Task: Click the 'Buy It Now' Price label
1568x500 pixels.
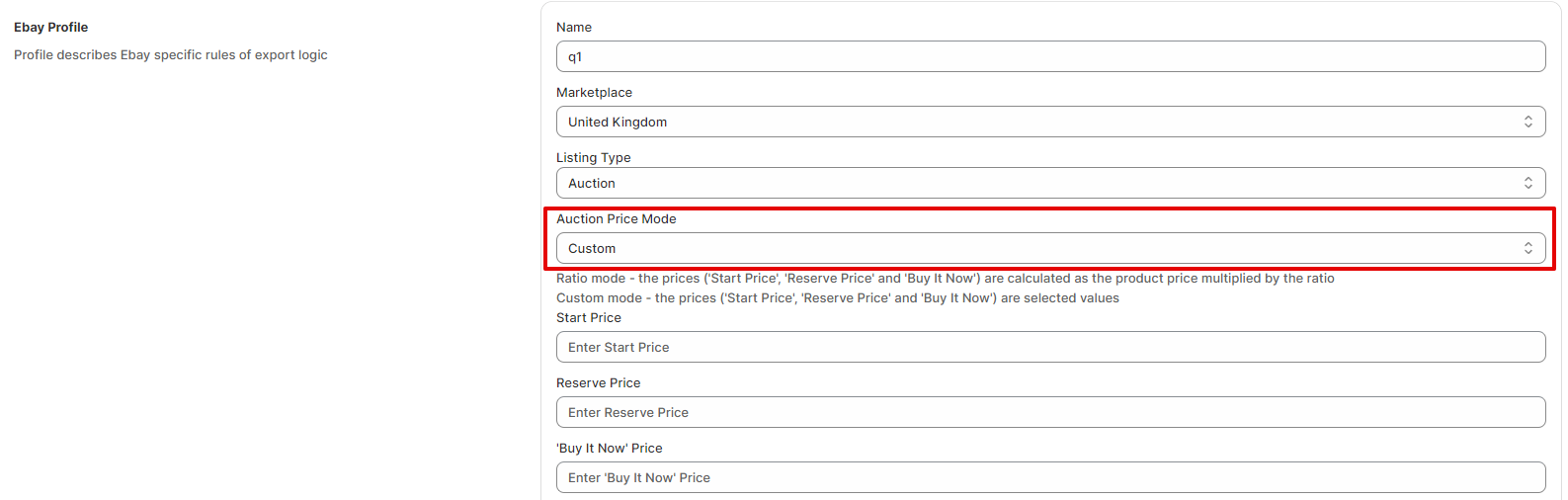Action: click(x=609, y=448)
